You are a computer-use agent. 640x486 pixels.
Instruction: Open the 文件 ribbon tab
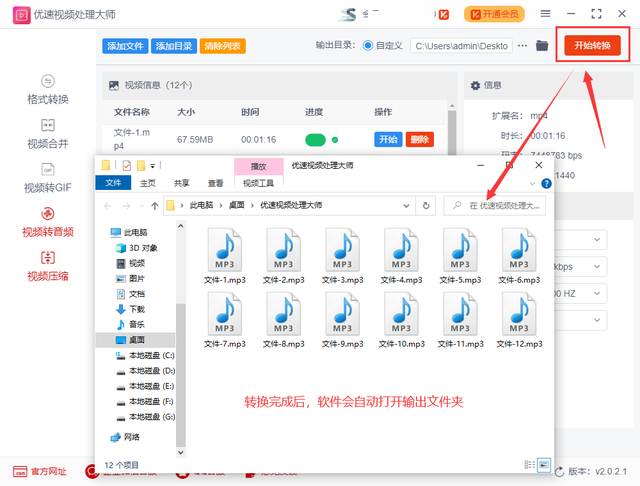click(113, 183)
